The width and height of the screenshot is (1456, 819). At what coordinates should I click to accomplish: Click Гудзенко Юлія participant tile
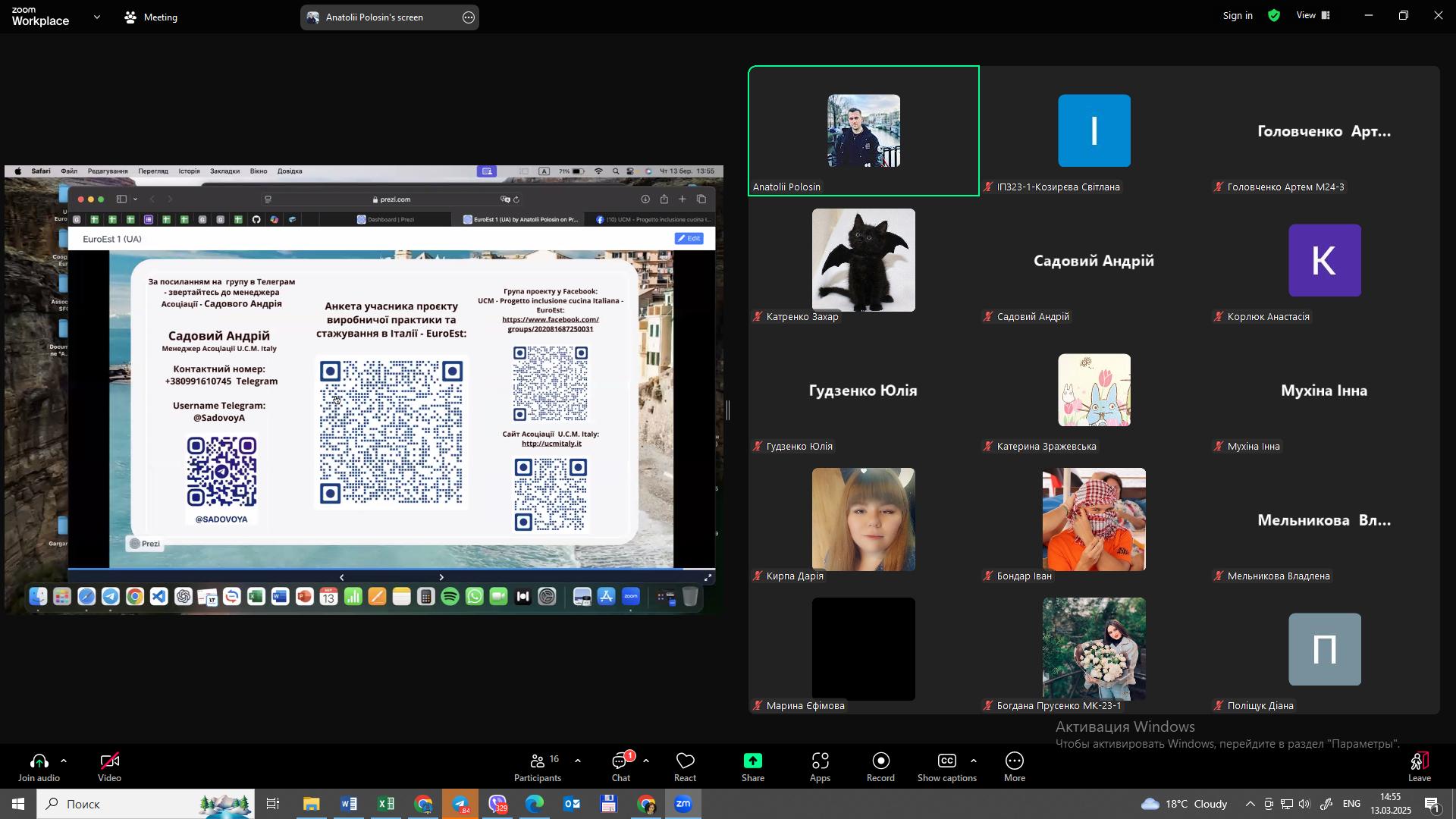[x=864, y=390]
